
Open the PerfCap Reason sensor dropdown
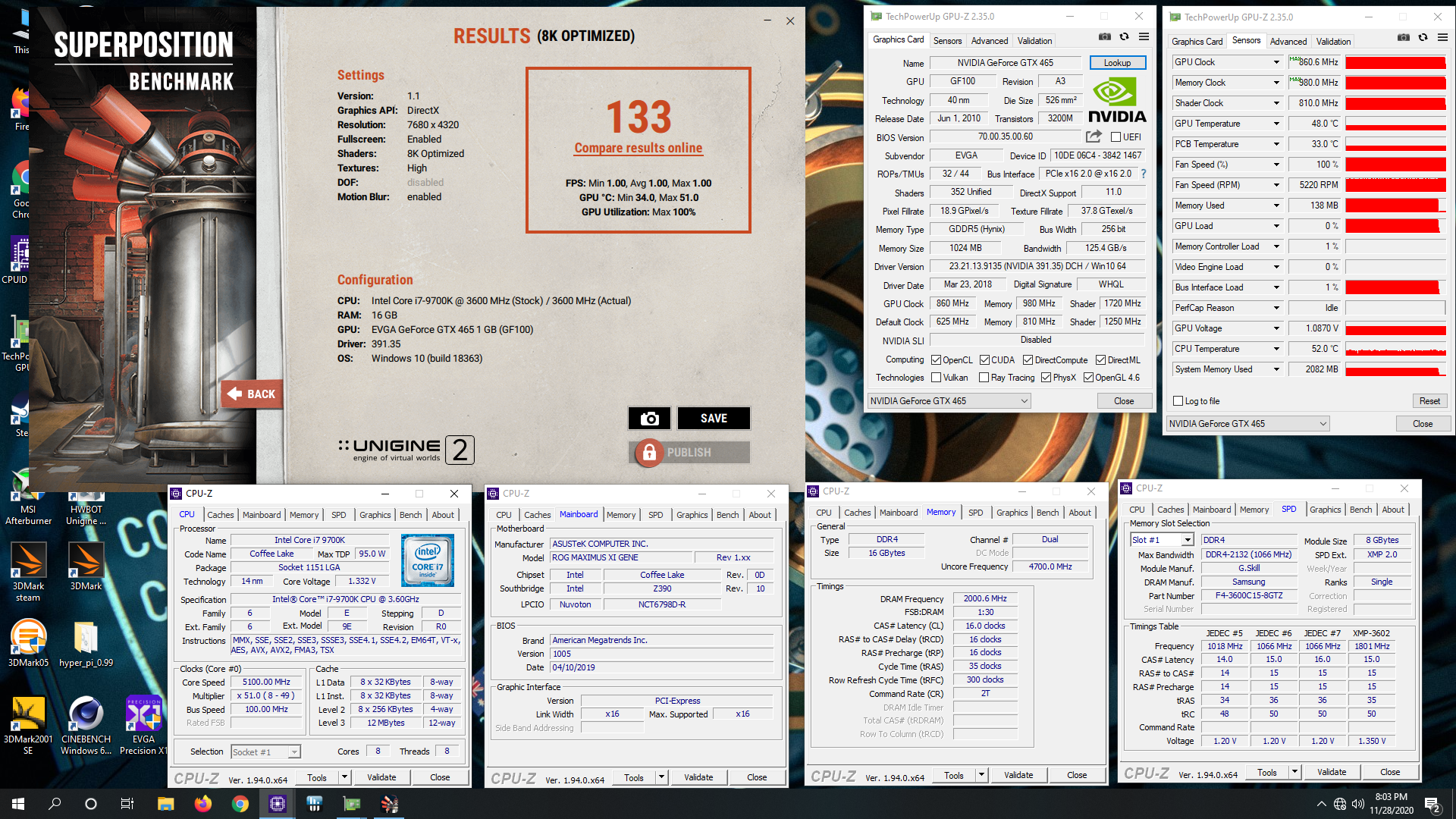[x=1276, y=308]
